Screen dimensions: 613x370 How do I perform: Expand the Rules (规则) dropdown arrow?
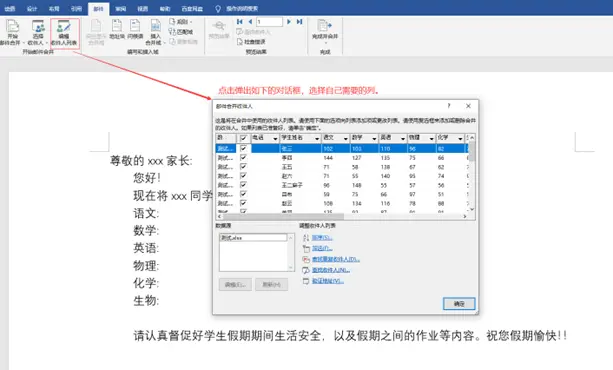(x=191, y=22)
